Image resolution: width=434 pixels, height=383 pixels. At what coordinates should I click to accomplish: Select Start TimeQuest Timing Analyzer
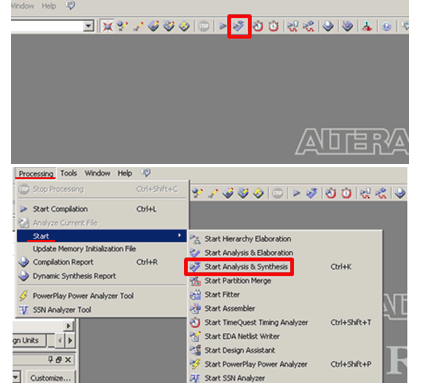pos(285,323)
